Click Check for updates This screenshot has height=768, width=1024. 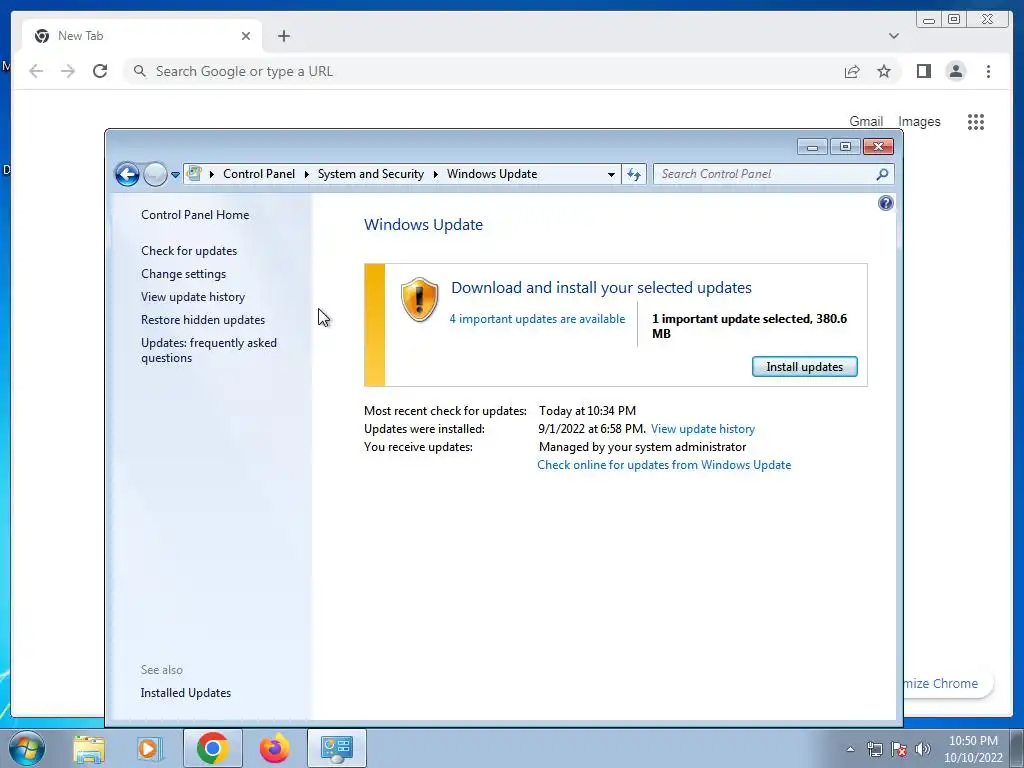tap(189, 251)
